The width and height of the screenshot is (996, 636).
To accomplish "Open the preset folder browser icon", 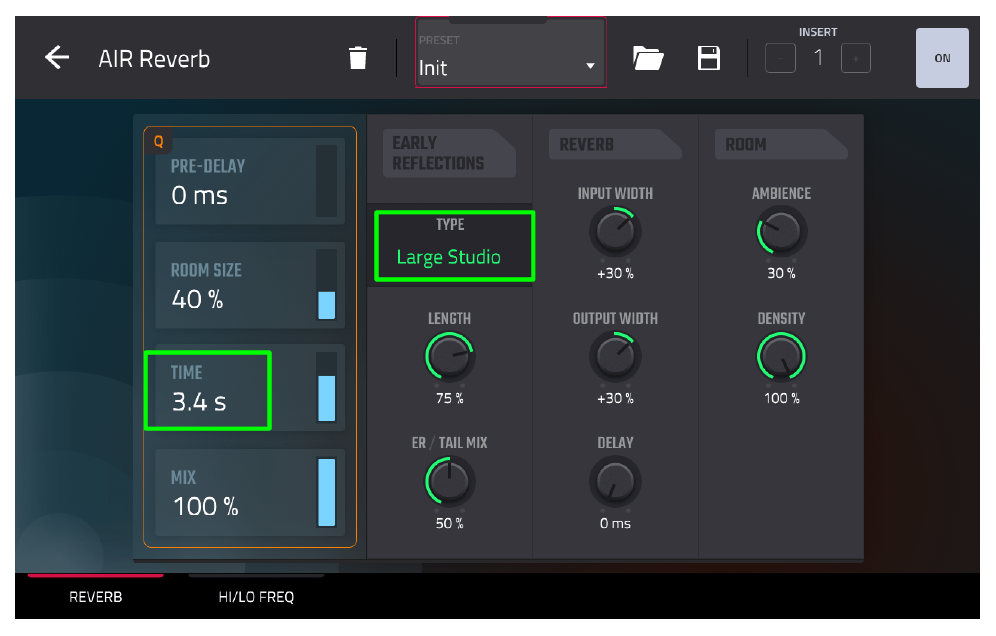I will 648,58.
